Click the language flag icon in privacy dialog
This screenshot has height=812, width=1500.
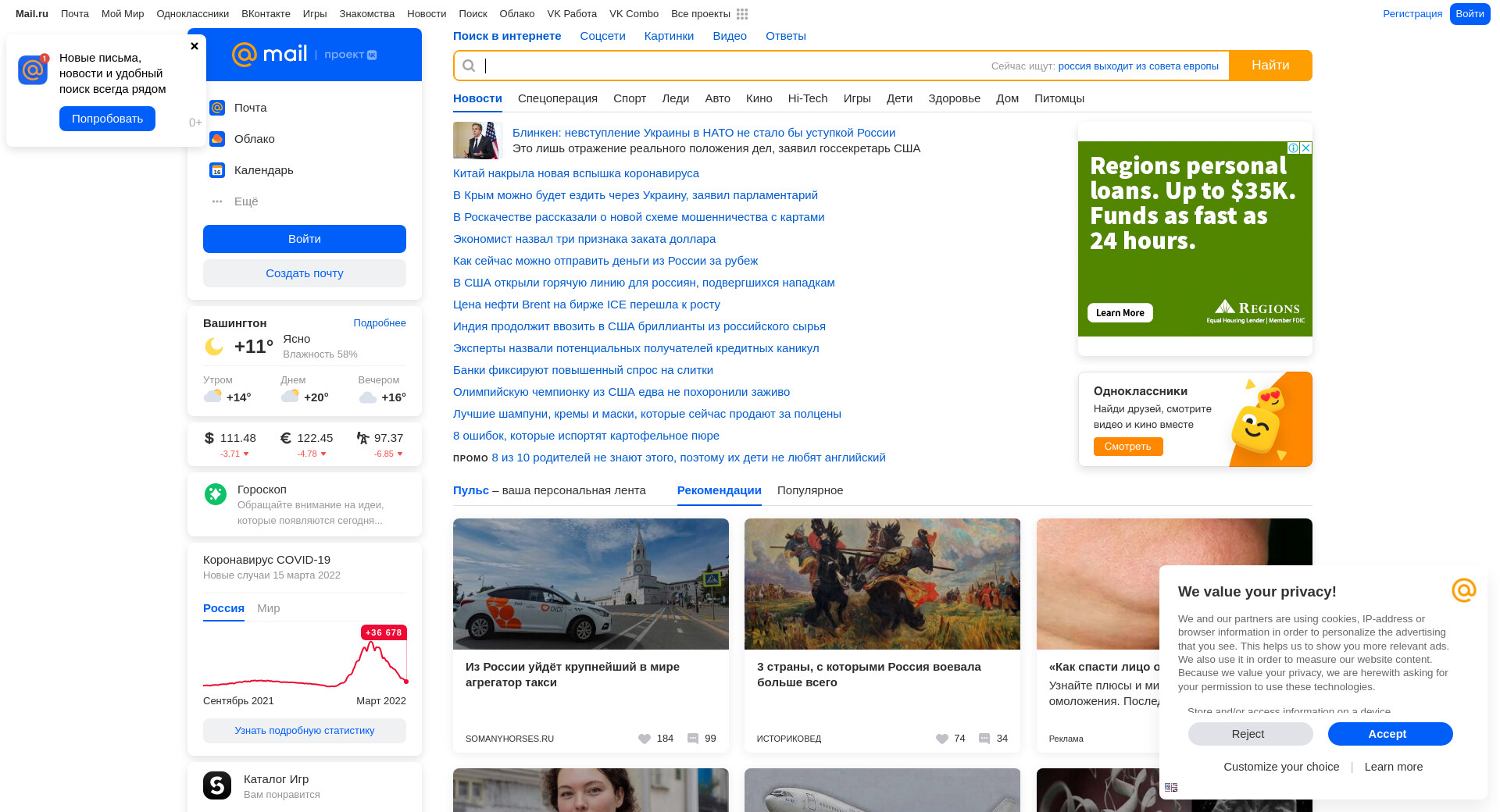point(1171,787)
